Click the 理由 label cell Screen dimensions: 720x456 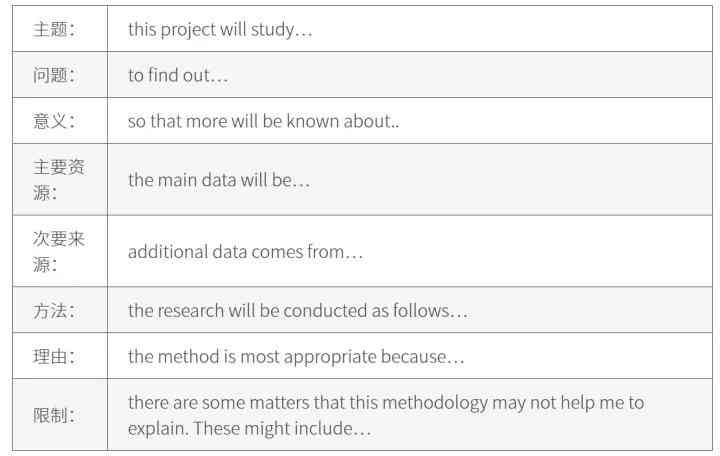point(60,355)
